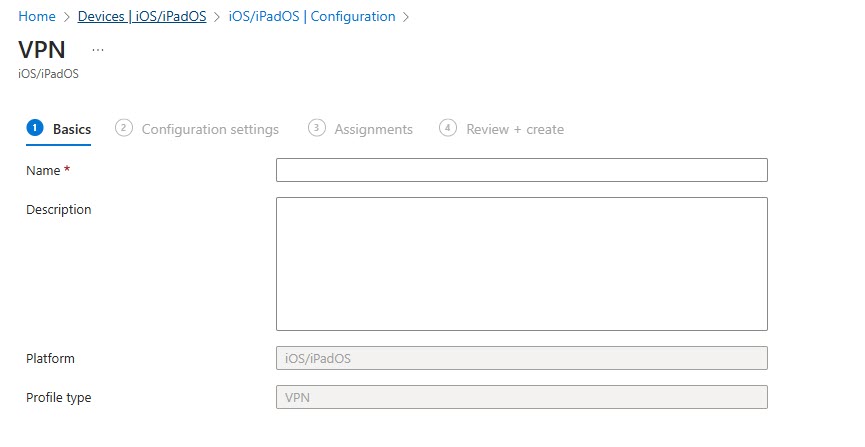Go to the Assignments tab
Viewport: 865px width, 447px height.
[373, 129]
